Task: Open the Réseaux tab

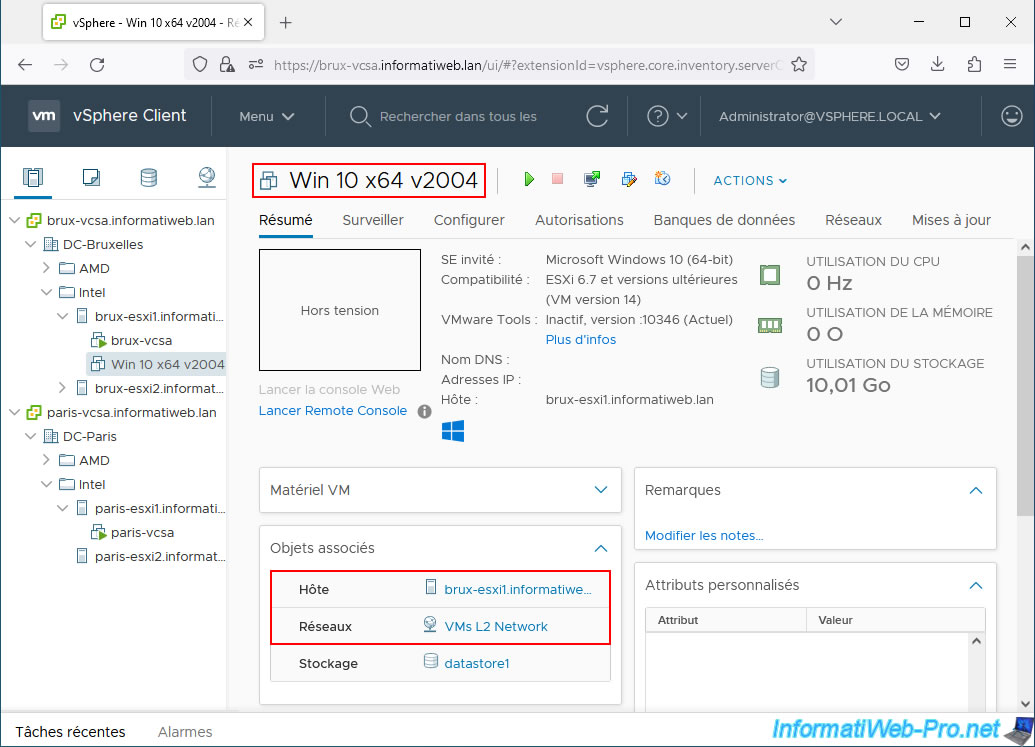Action: pos(853,220)
